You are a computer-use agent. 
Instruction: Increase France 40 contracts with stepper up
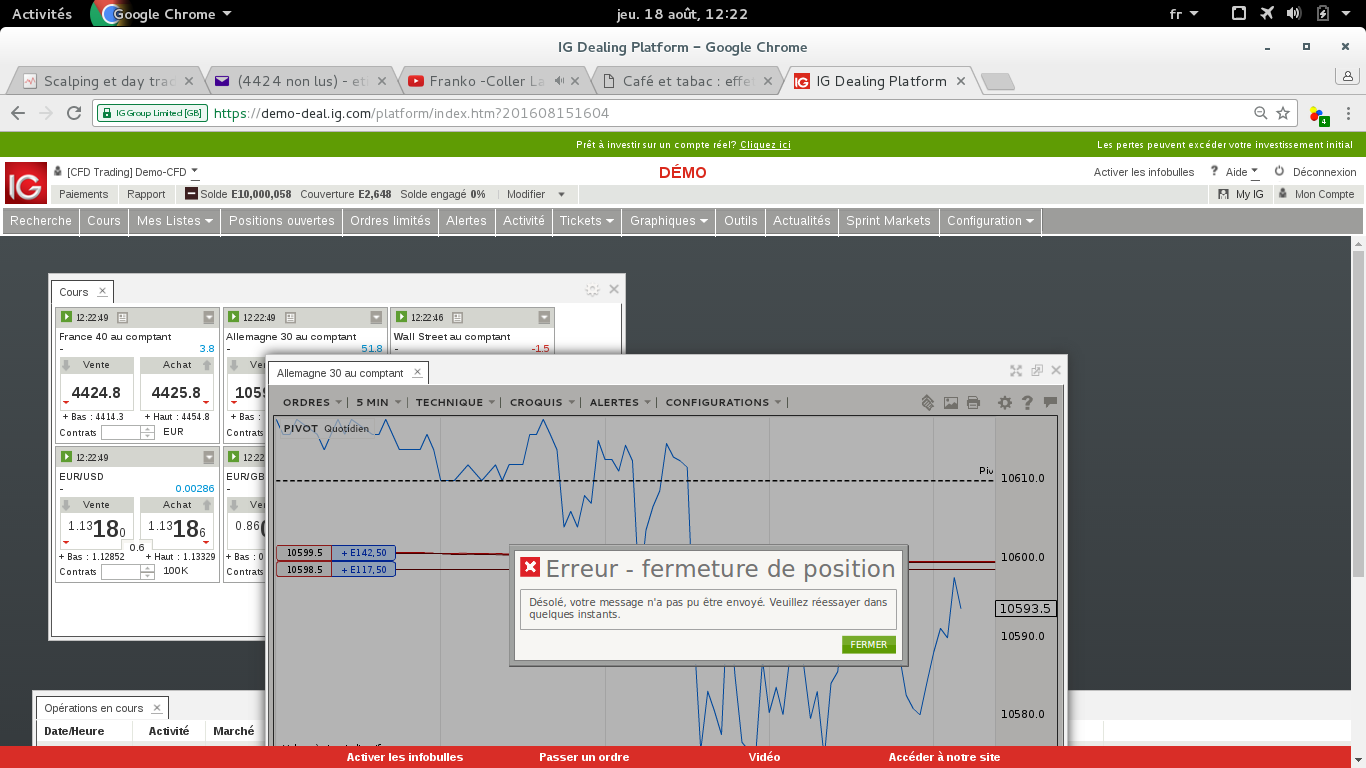[148, 429]
